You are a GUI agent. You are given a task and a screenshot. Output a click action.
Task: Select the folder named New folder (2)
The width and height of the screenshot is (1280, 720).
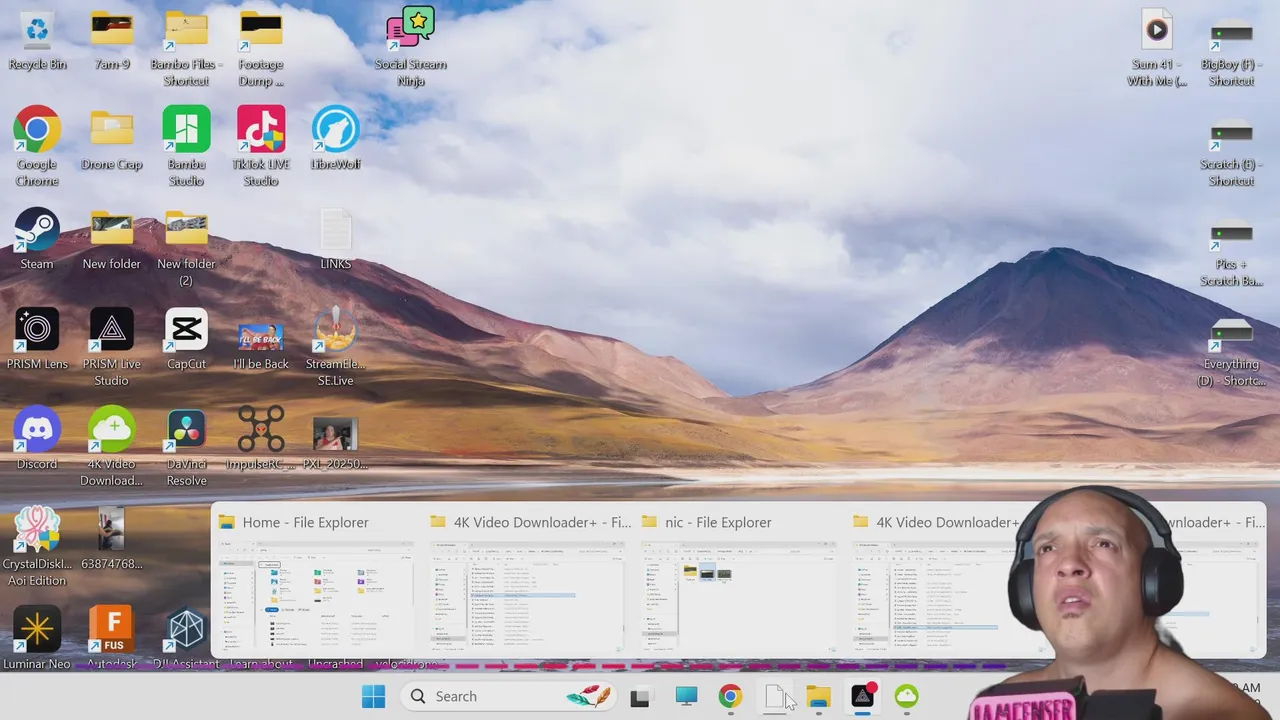186,247
